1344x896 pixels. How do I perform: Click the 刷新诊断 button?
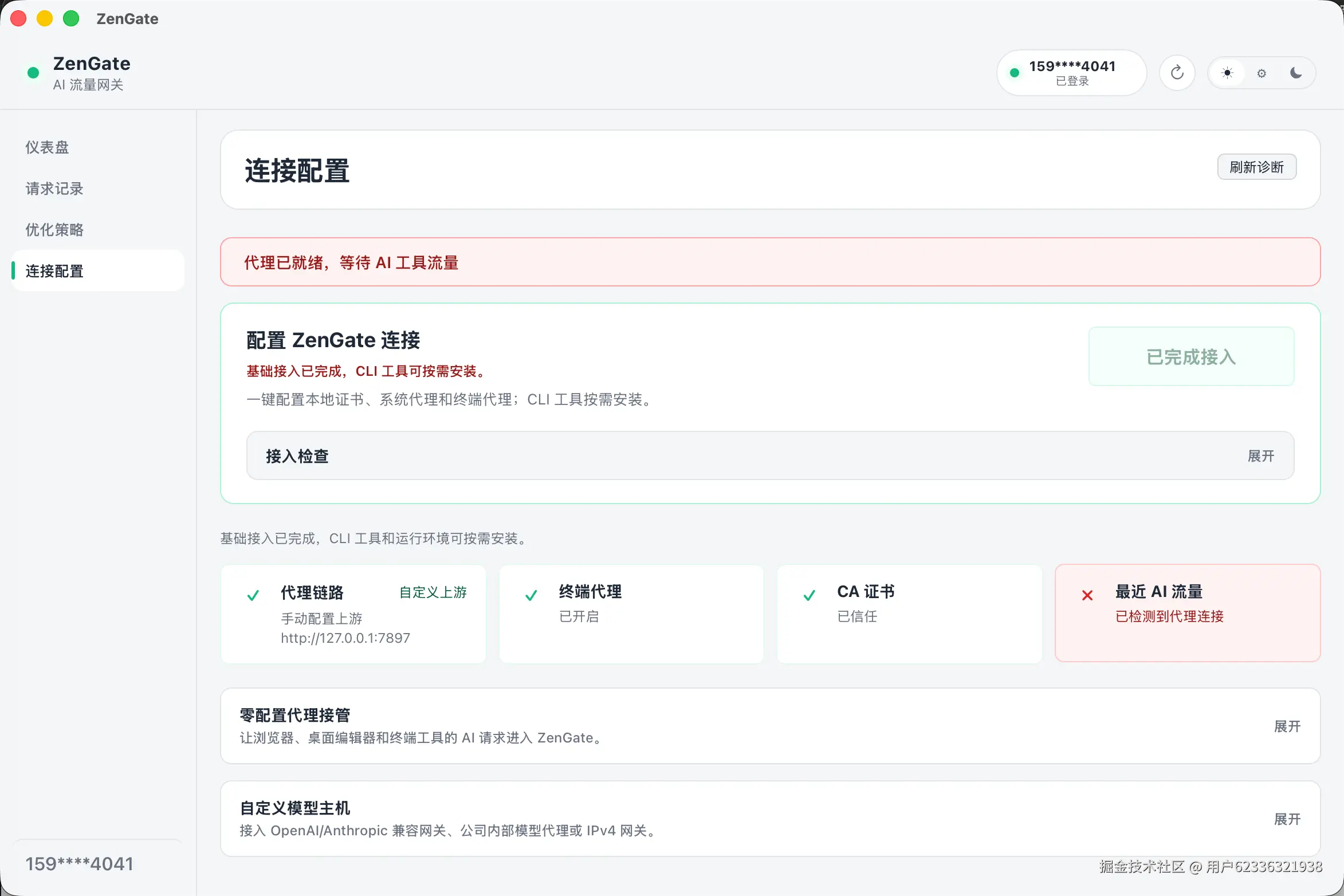tap(1257, 167)
